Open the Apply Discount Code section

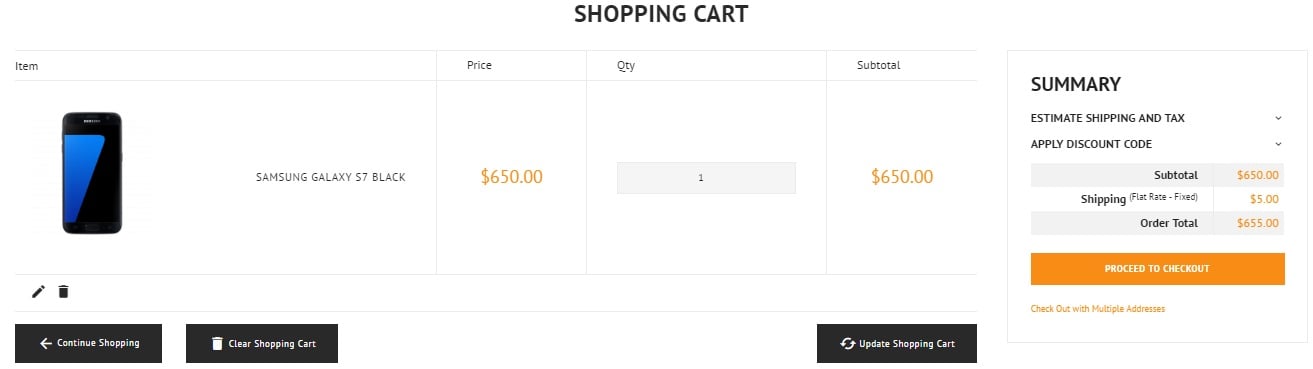(1157, 144)
